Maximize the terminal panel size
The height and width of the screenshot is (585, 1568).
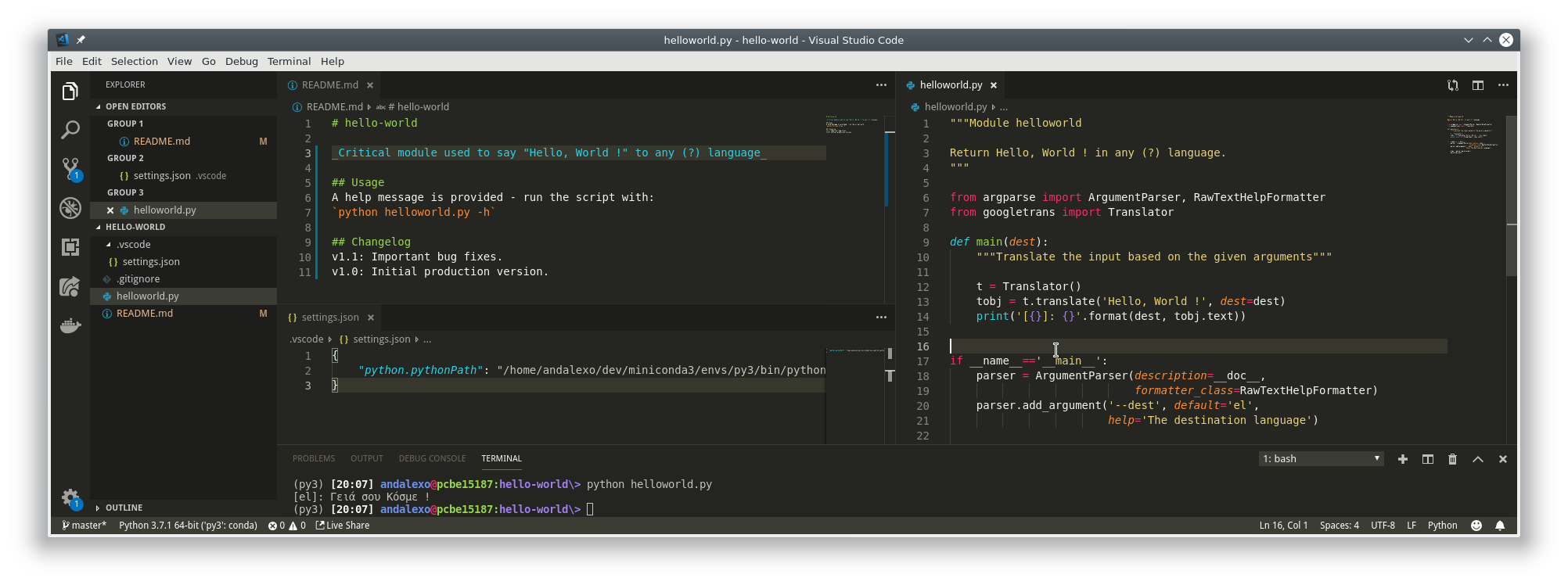pos(1478,459)
